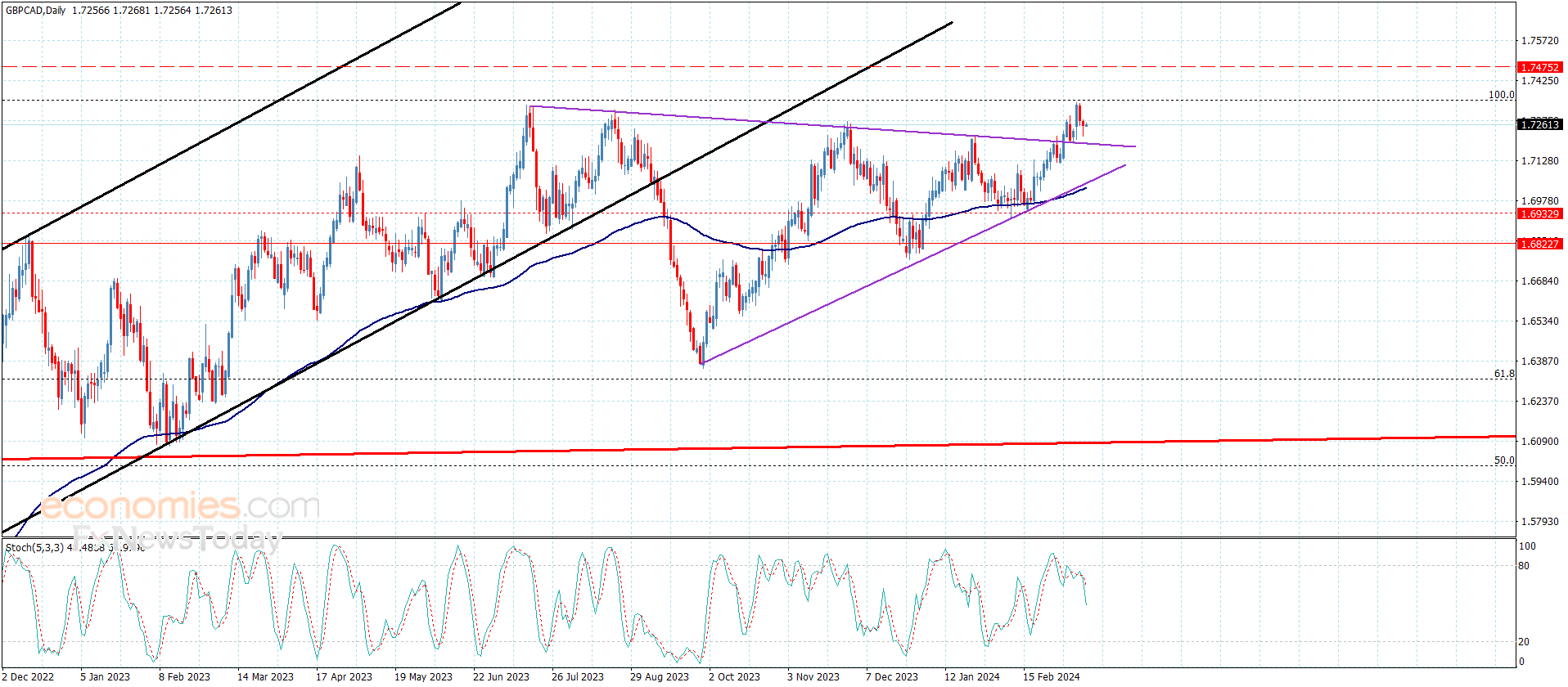Click the Stoch(5,3,3) indicator label

pyautogui.click(x=34, y=547)
